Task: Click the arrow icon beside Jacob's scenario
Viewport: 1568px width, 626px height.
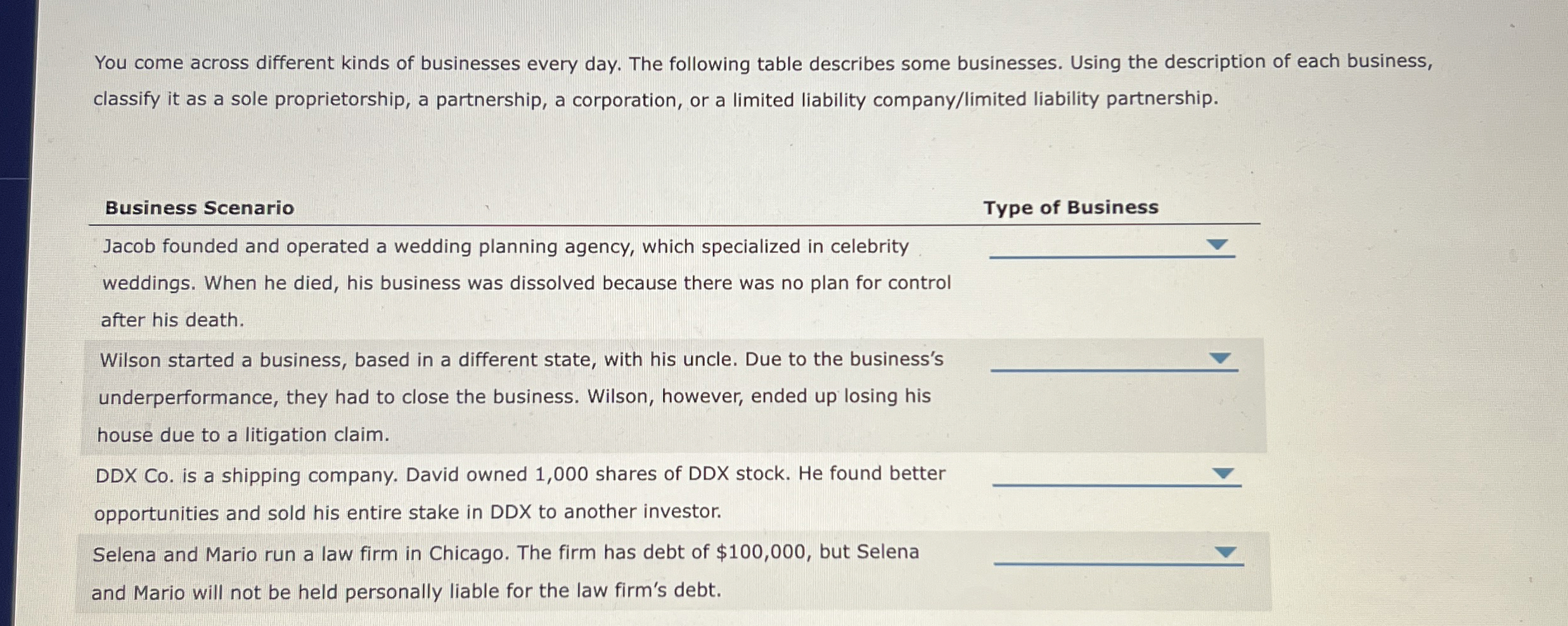Action: tap(1217, 244)
